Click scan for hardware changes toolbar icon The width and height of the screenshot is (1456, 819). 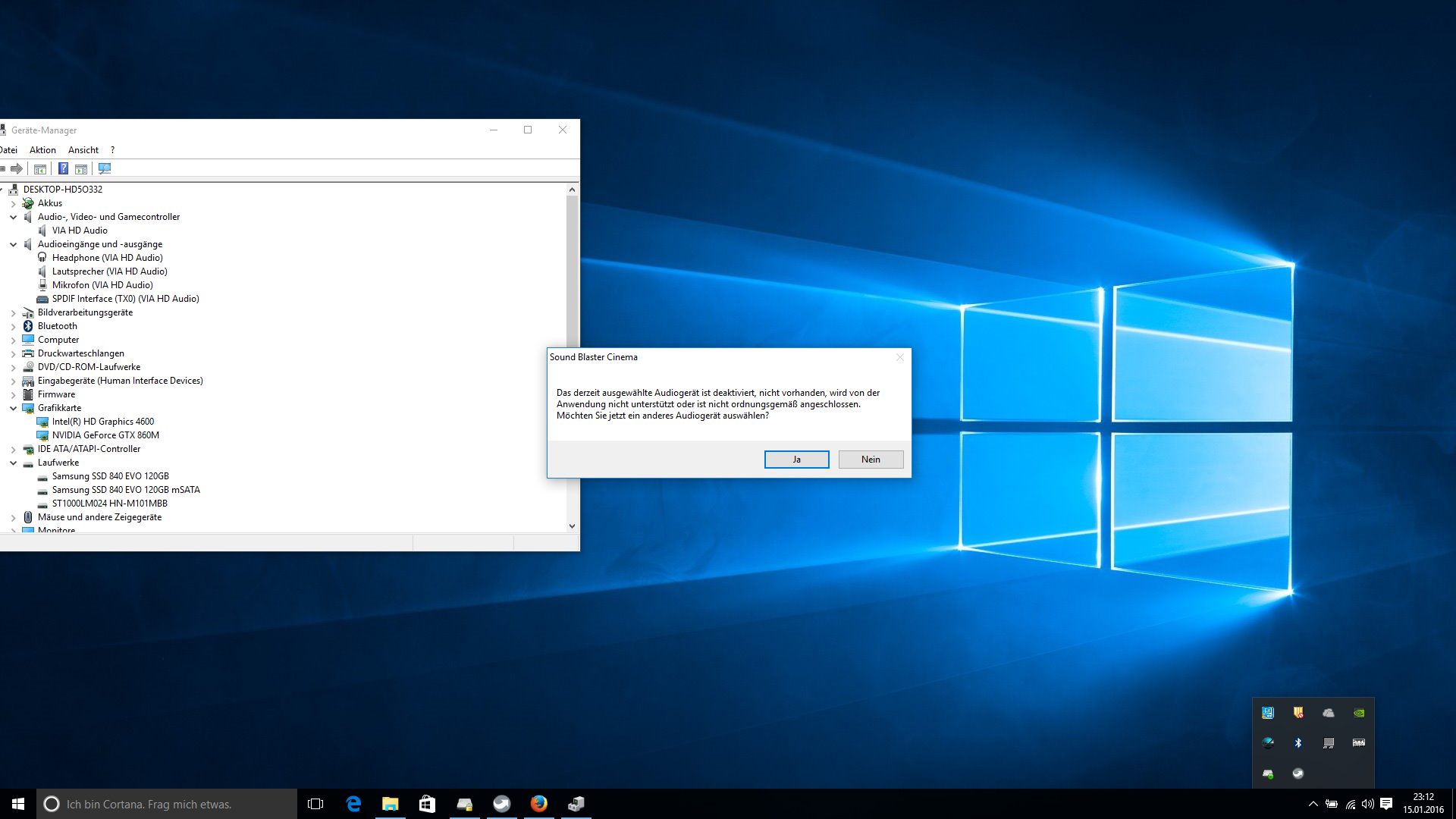[105, 168]
